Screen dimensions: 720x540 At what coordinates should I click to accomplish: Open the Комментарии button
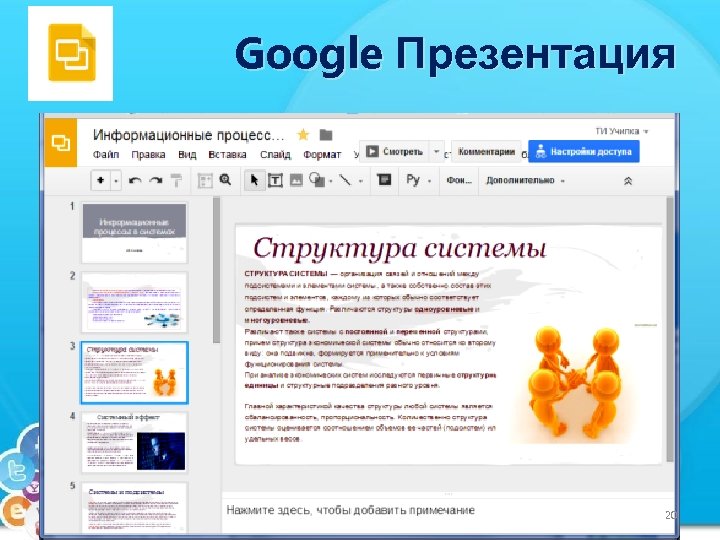[486, 152]
